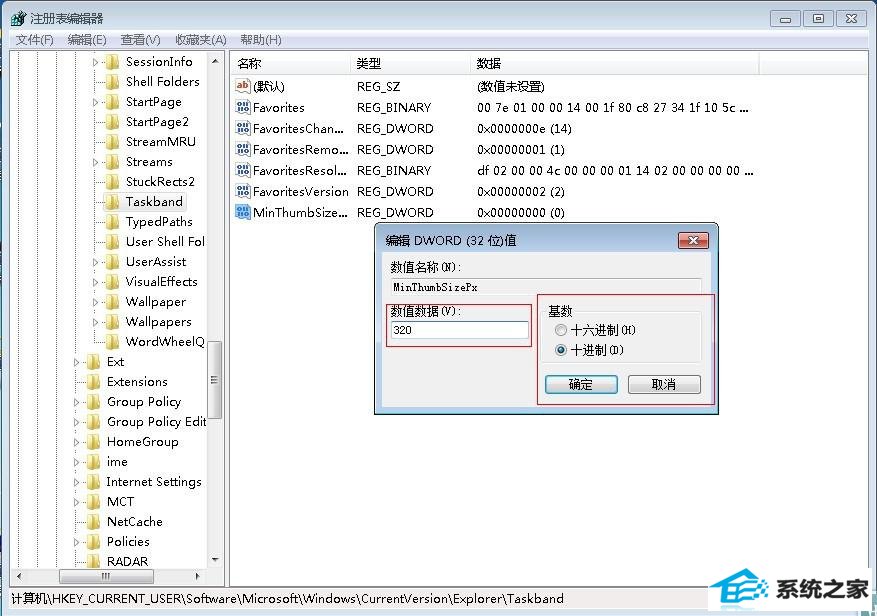Select the StartPage folder icon
877x616 pixels.
coord(112,102)
